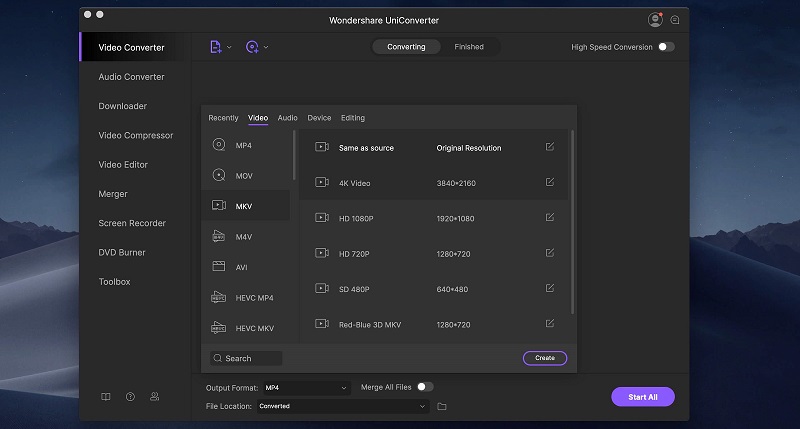Show the Finished task list
Viewport: 800px width, 429px height.
[469, 47]
